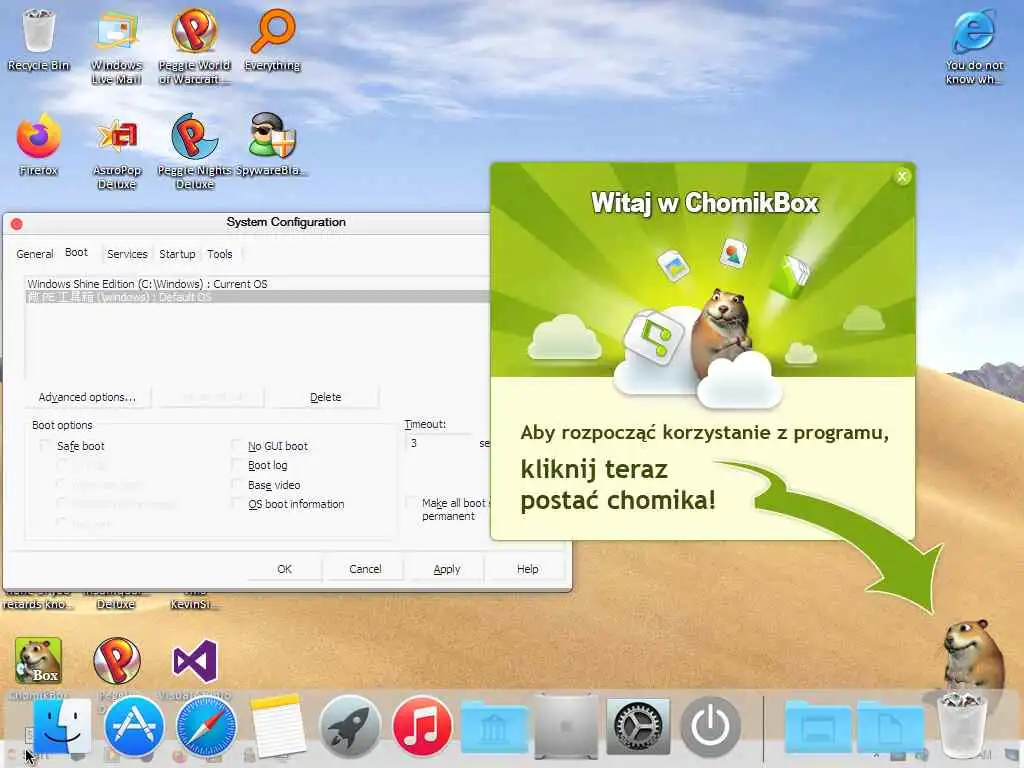Viewport: 1024px width, 768px height.
Task: Open the Peggle icon beside ChomikBox
Action: click(x=117, y=663)
